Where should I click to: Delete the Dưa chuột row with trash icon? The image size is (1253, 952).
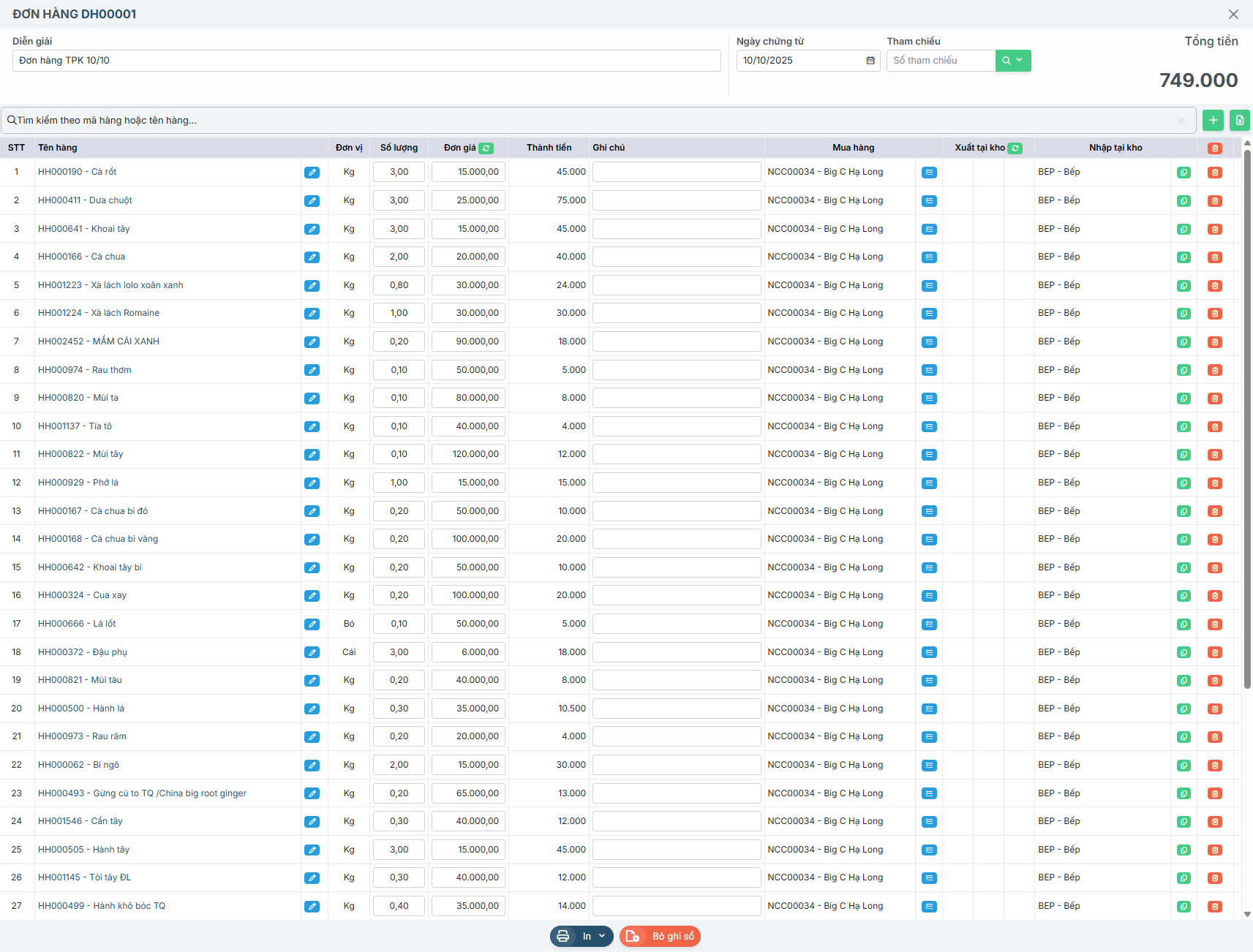(x=1215, y=201)
